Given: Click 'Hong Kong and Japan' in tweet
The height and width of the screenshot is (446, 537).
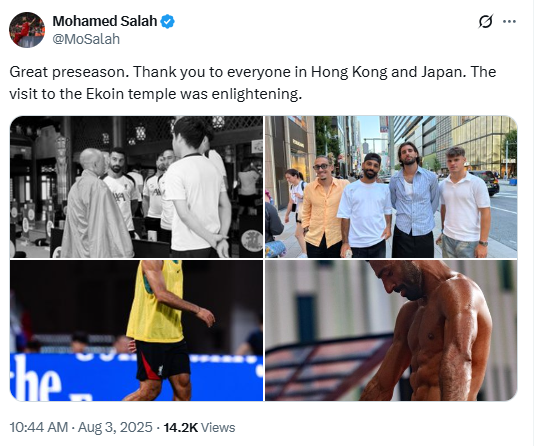Looking at the screenshot, I should [x=388, y=72].
